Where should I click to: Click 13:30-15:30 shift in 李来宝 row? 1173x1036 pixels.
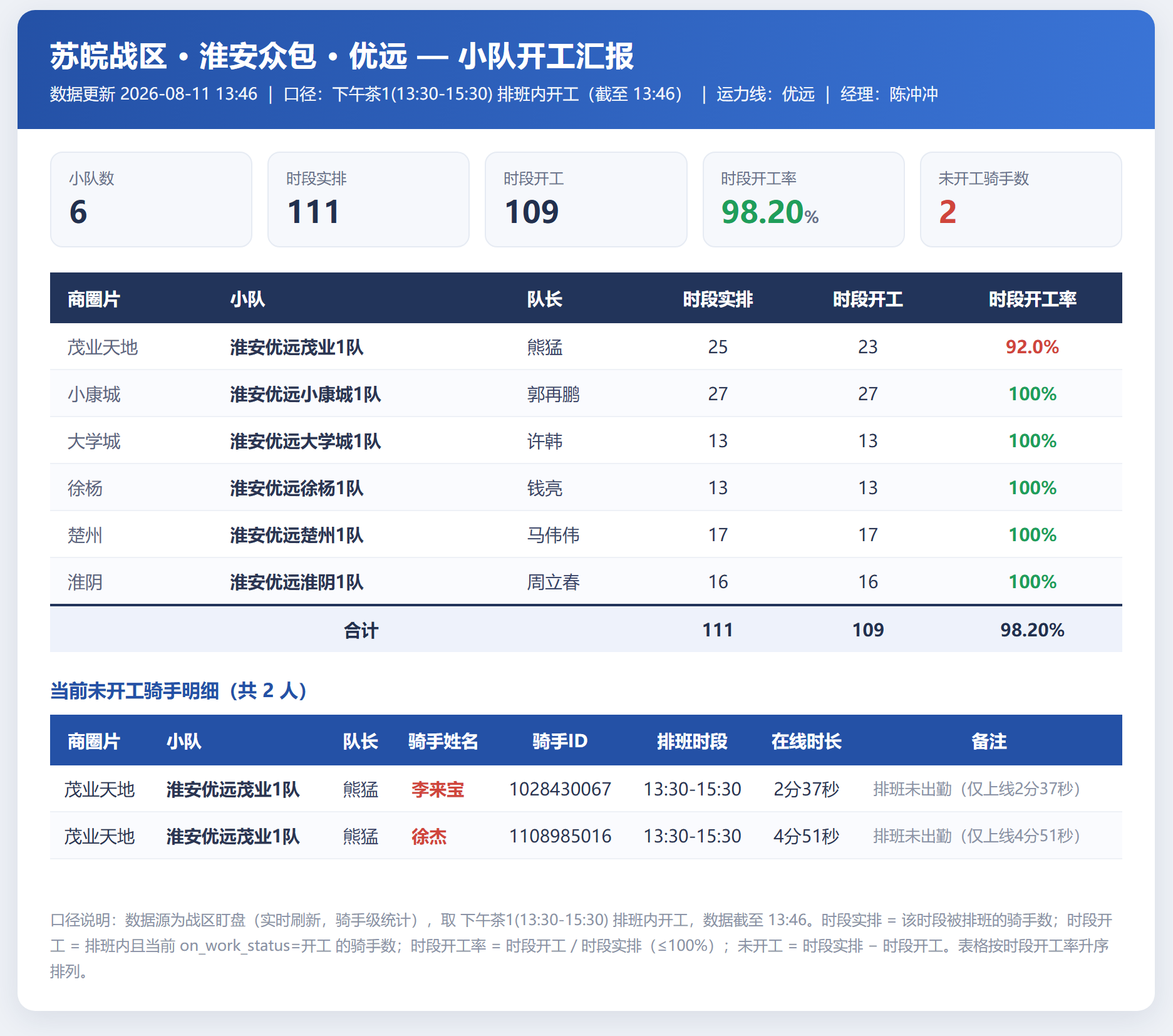click(x=692, y=789)
